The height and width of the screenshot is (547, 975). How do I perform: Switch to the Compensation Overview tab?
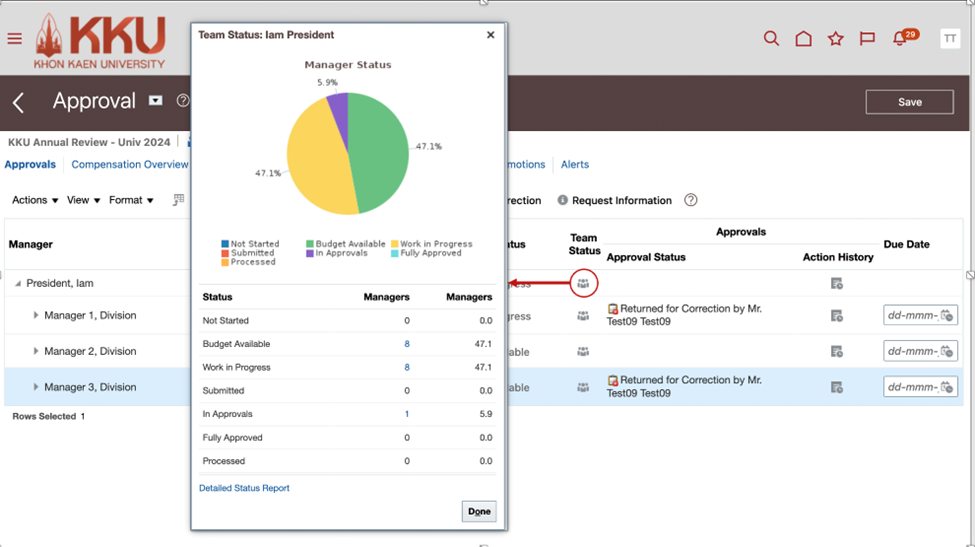[x=129, y=165]
